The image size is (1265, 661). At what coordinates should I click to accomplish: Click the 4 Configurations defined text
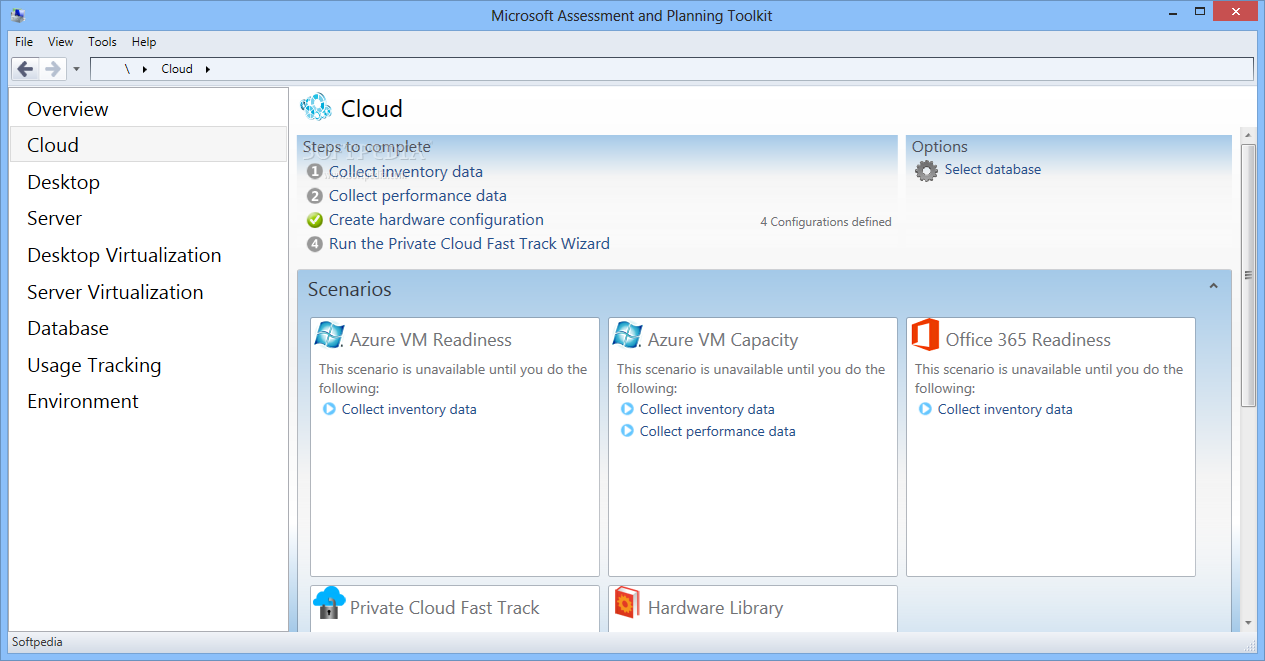point(826,222)
